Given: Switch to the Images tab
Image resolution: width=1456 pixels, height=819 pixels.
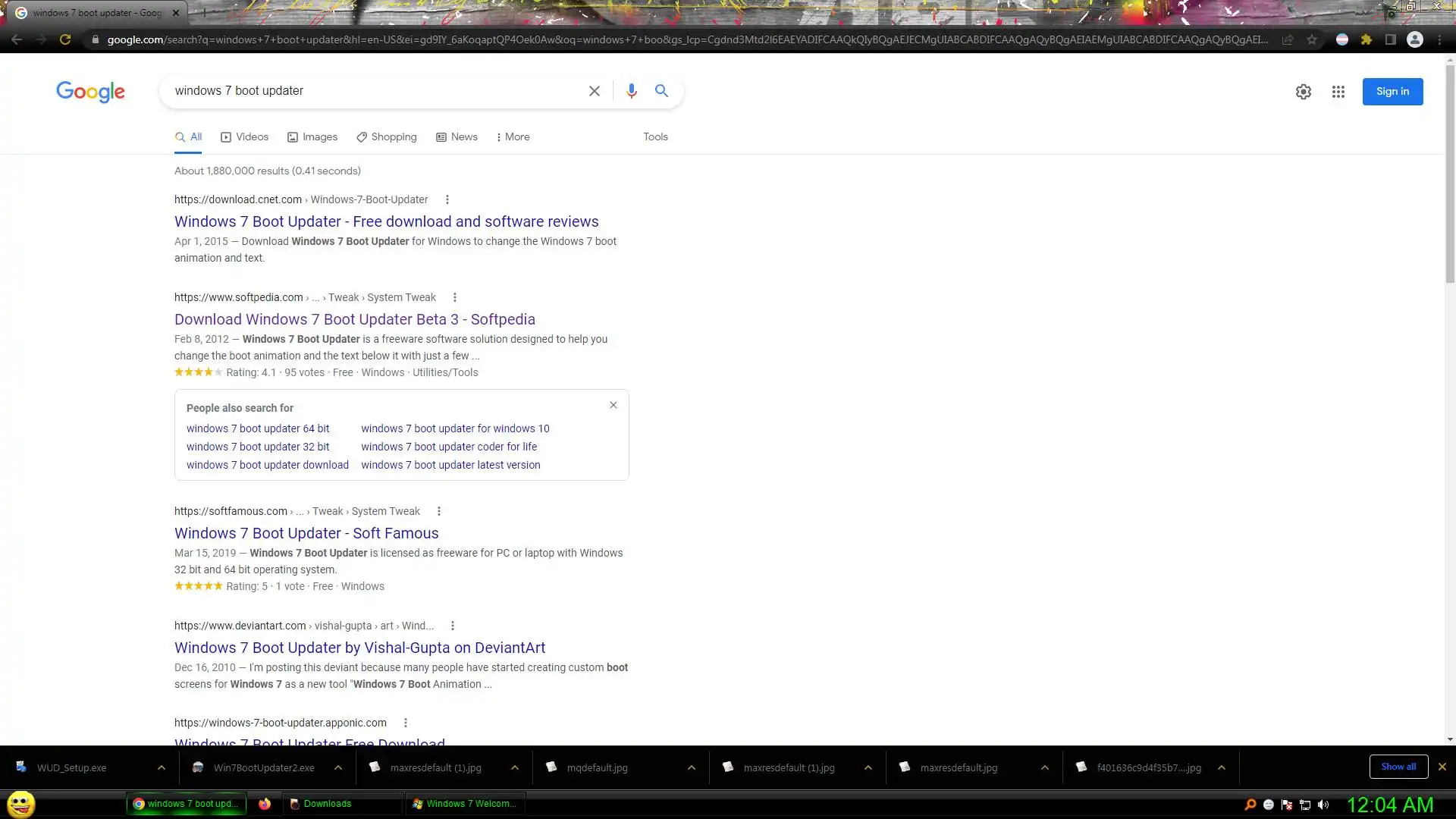Looking at the screenshot, I should 312,136.
